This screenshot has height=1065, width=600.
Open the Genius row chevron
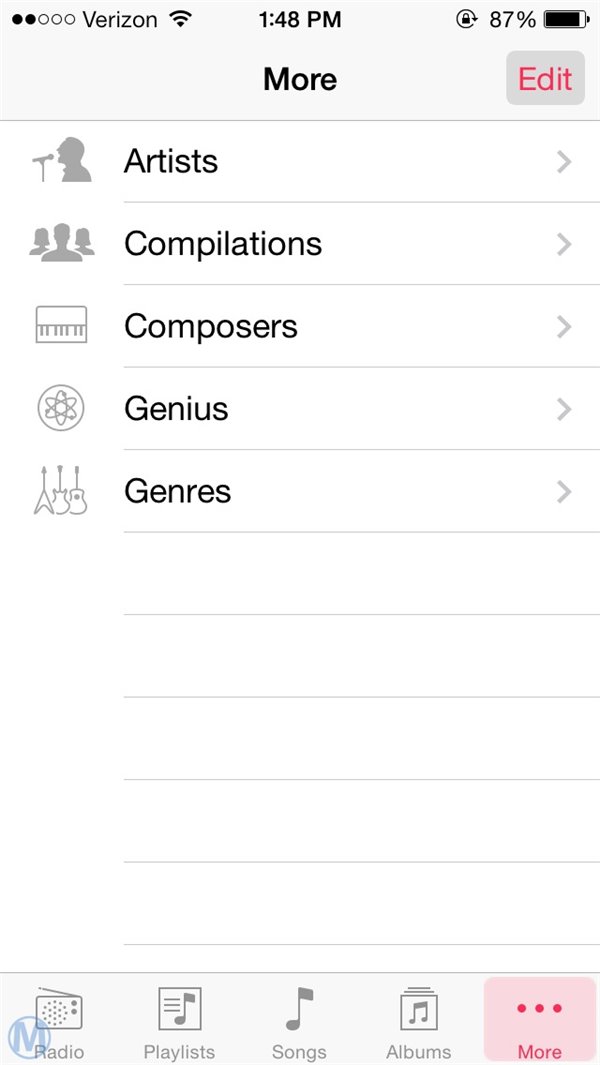click(x=565, y=409)
